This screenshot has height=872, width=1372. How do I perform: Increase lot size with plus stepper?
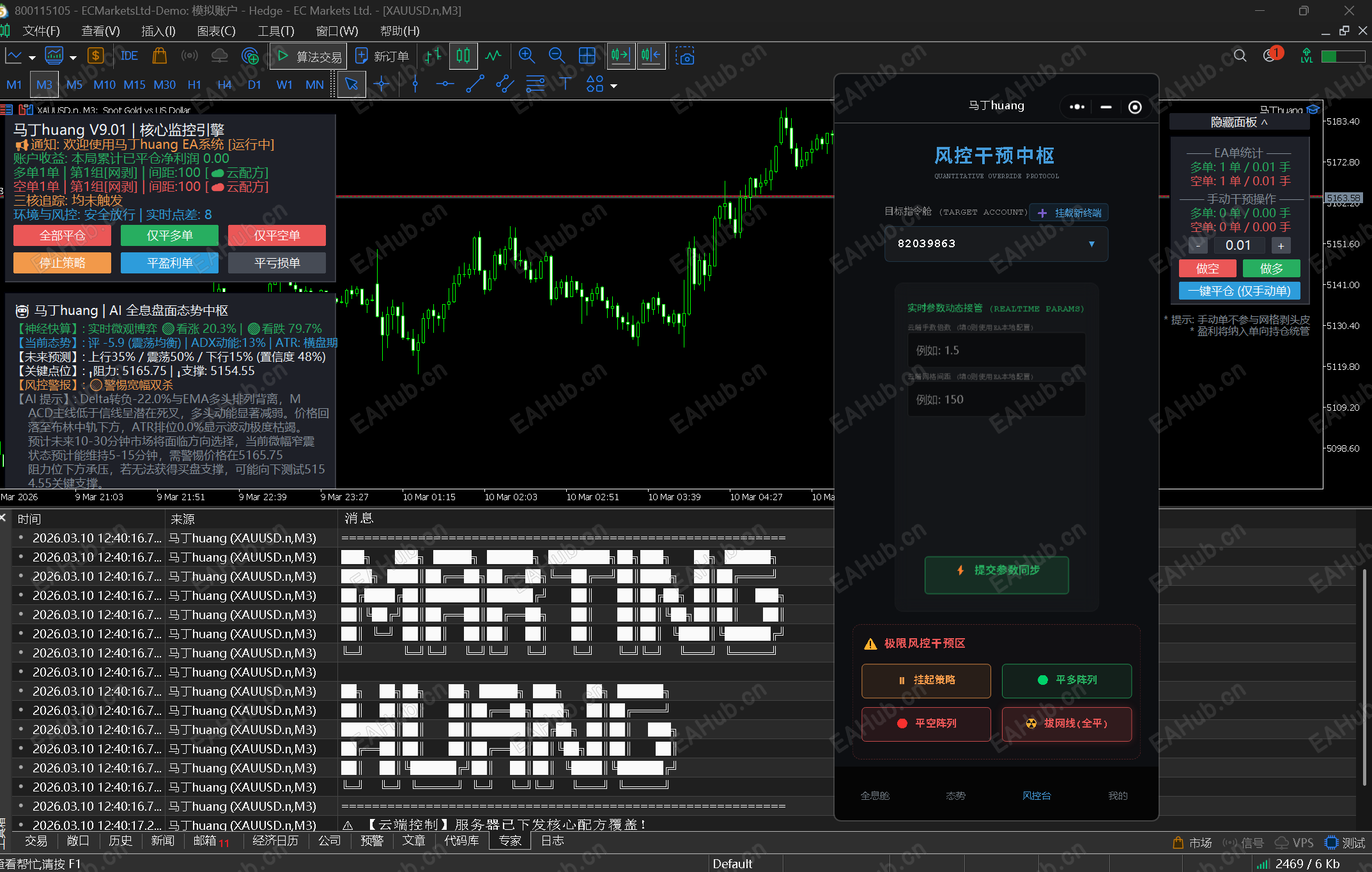(1281, 246)
